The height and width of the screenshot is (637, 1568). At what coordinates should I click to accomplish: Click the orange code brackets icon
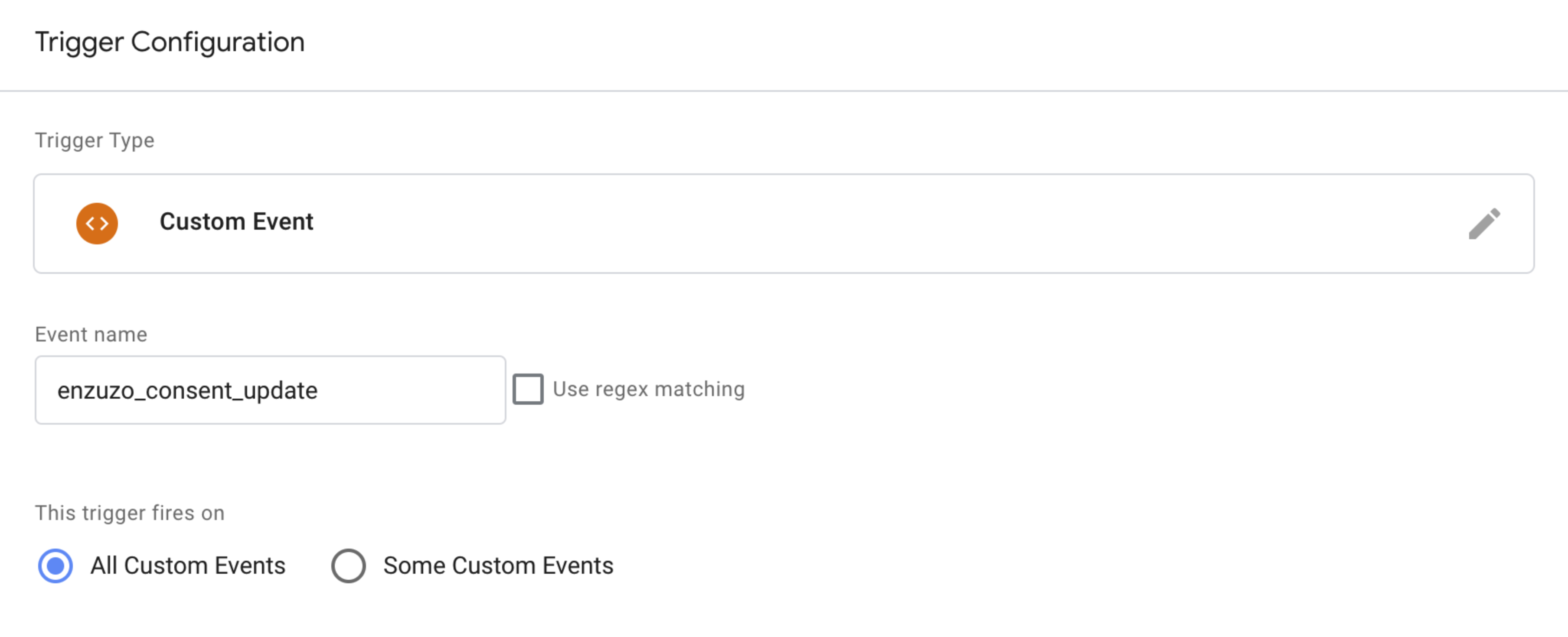click(x=98, y=222)
